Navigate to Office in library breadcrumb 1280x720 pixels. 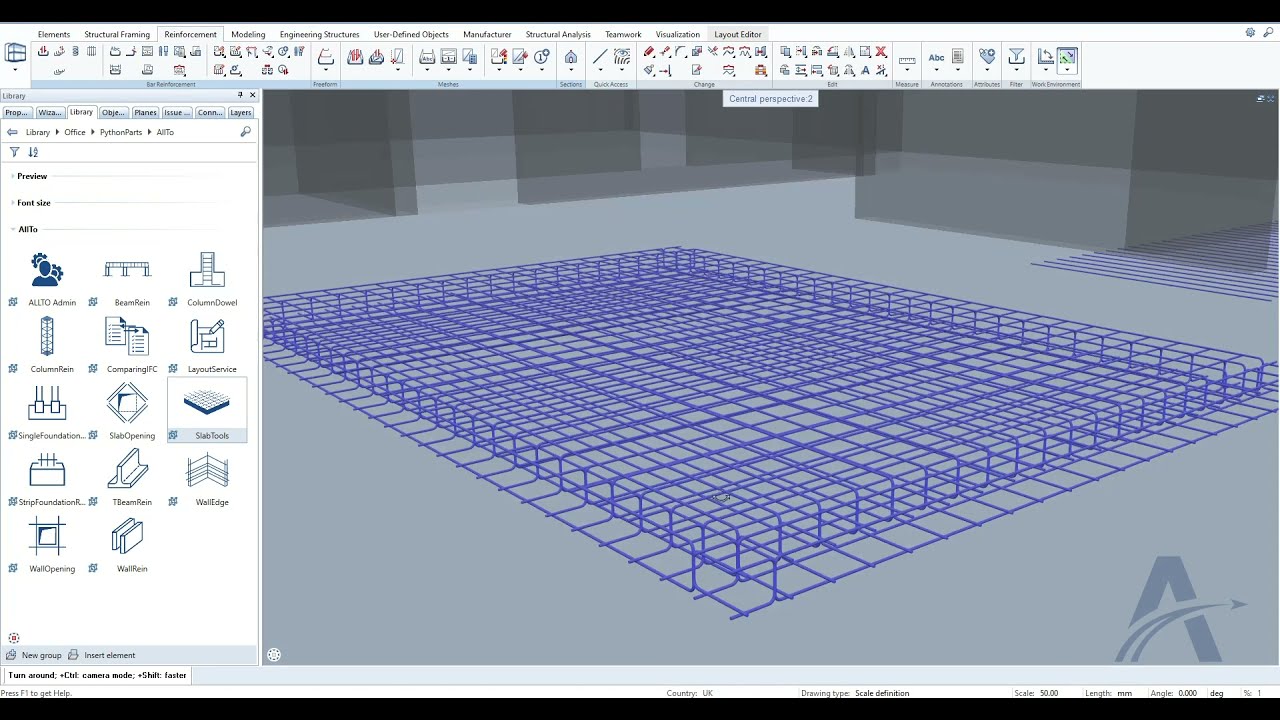click(75, 132)
